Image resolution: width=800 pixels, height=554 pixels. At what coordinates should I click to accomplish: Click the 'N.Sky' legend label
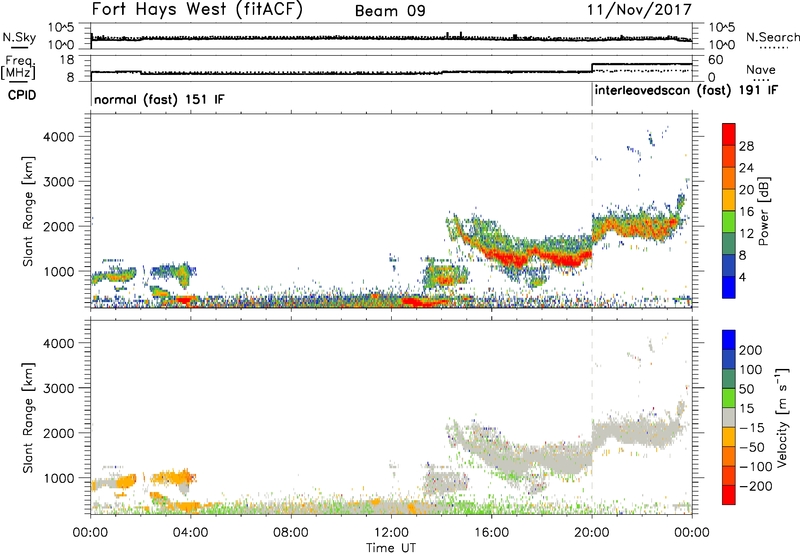click(x=19, y=37)
